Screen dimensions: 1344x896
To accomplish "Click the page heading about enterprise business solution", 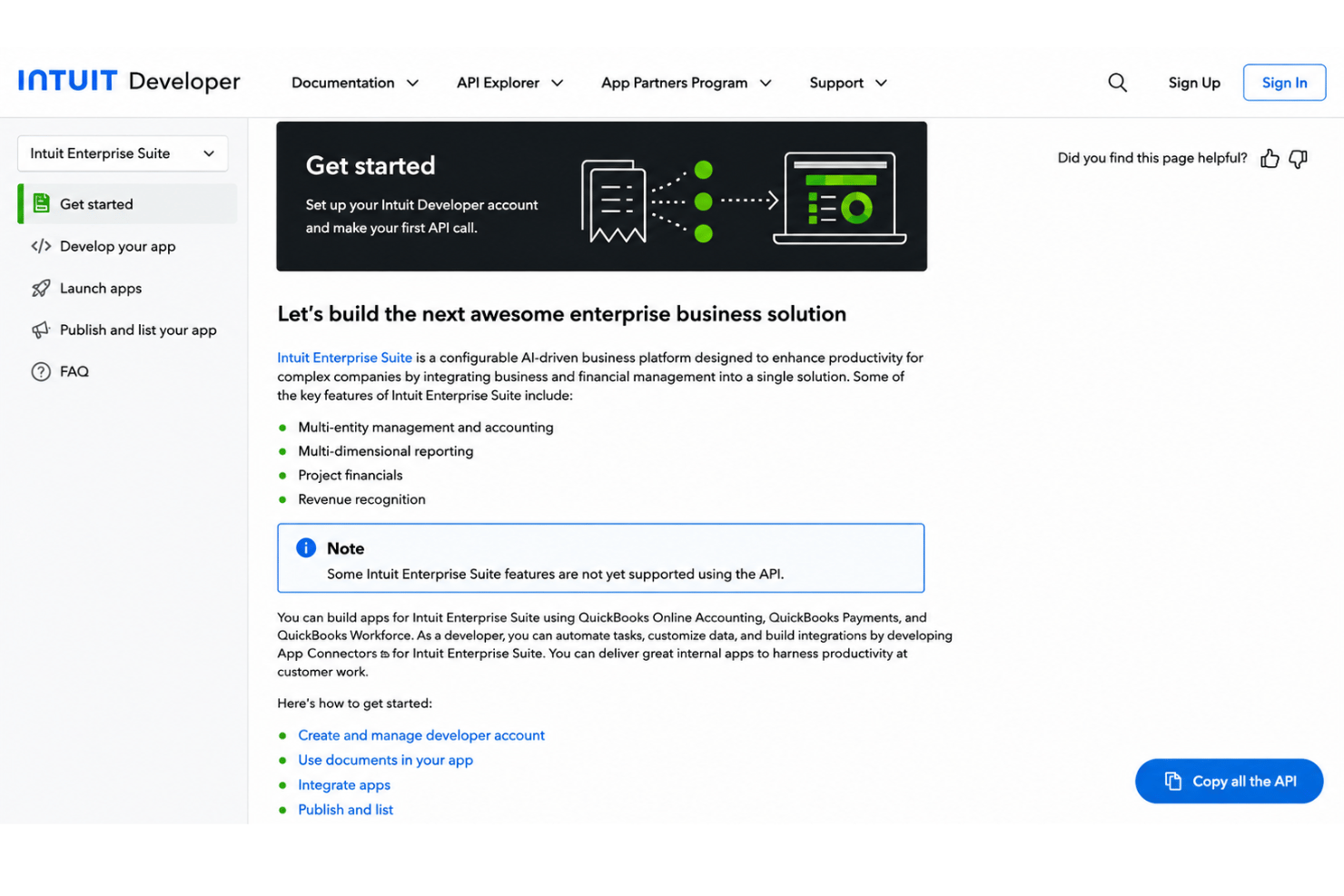I will coord(561,314).
